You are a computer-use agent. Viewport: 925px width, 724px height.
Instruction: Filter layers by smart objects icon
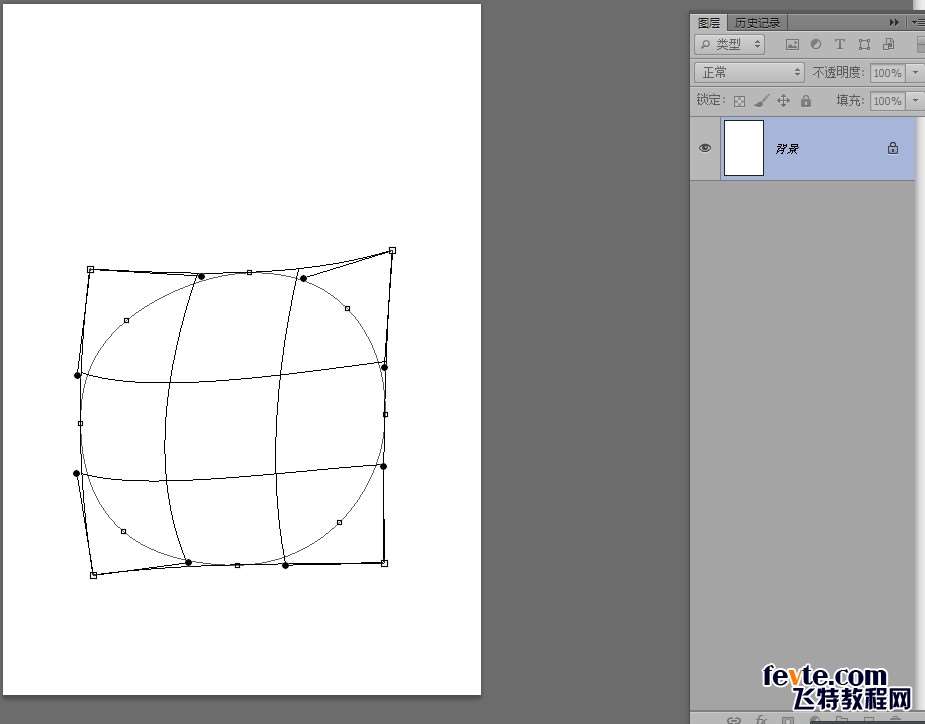coord(888,44)
